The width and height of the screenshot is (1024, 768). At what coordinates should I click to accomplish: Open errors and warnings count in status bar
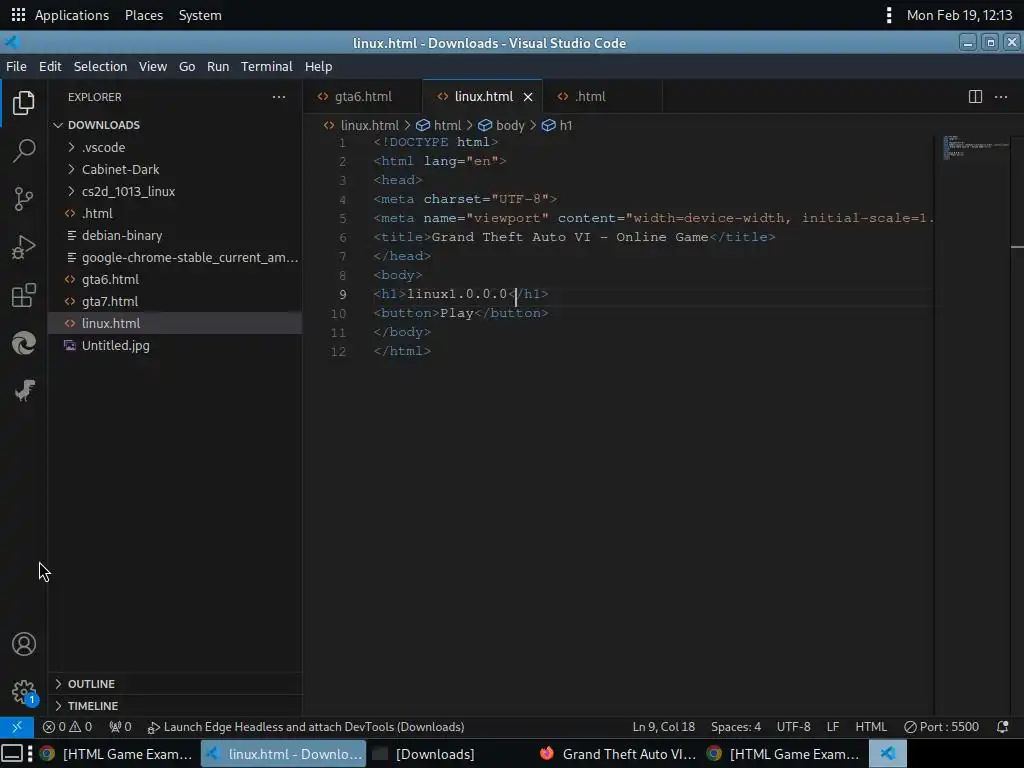[67, 727]
